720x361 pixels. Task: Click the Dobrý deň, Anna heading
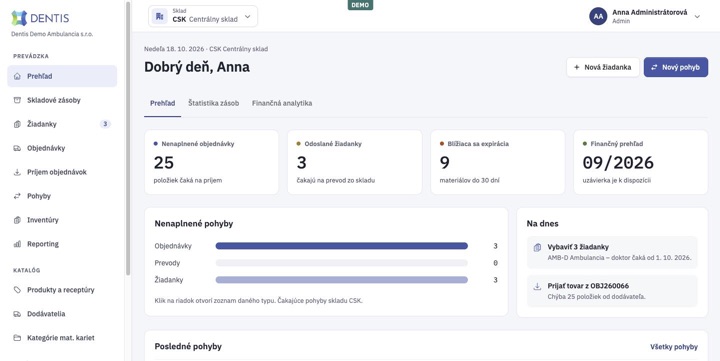pyautogui.click(x=197, y=67)
